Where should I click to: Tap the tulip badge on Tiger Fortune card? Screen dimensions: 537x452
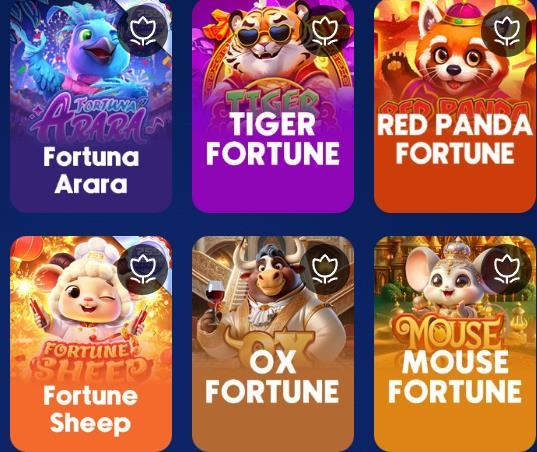click(325, 31)
